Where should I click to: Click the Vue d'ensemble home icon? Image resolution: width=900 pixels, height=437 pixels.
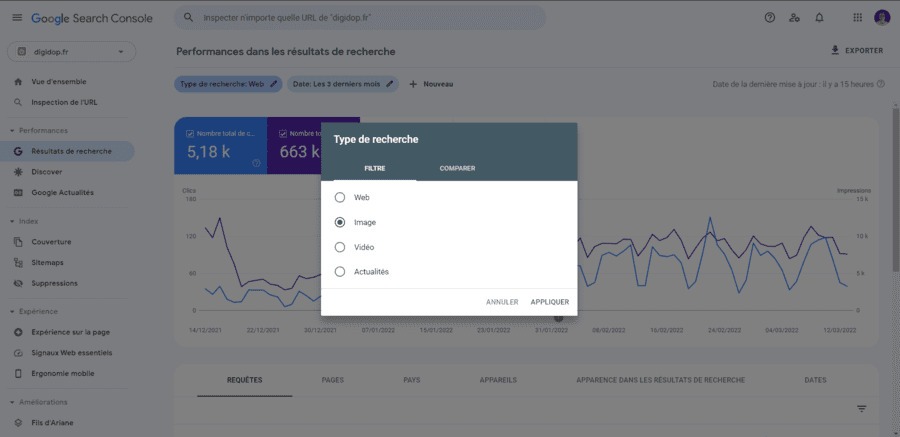click(18, 82)
